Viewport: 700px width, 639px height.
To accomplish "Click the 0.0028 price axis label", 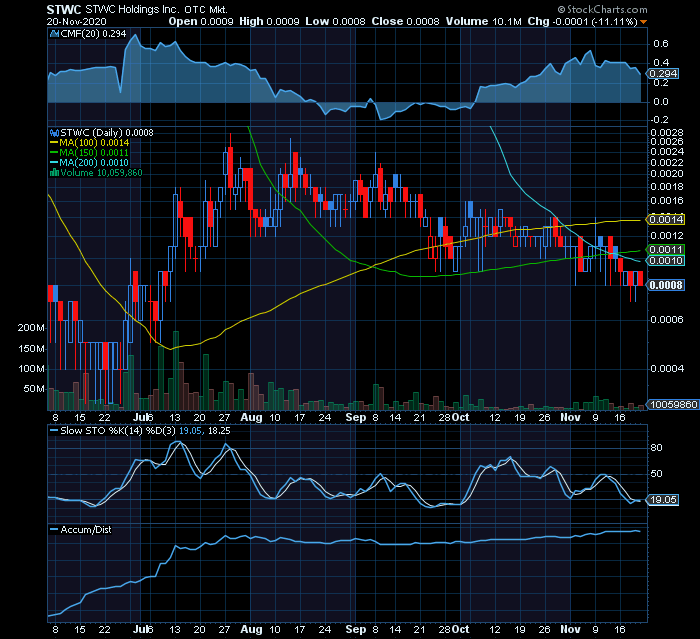I will [x=667, y=133].
